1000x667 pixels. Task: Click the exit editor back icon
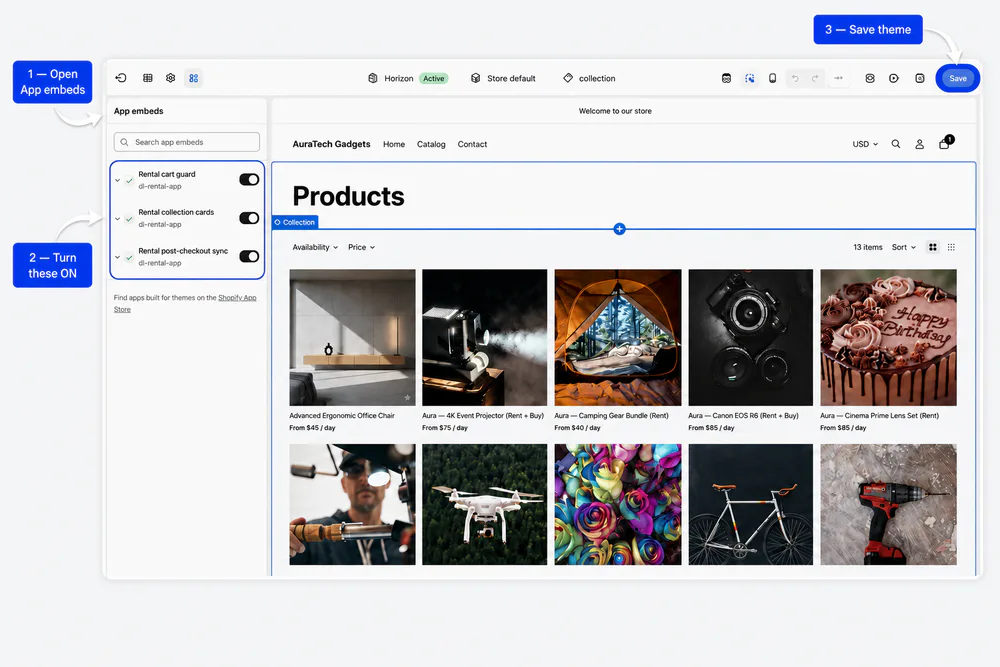pyautogui.click(x=121, y=78)
